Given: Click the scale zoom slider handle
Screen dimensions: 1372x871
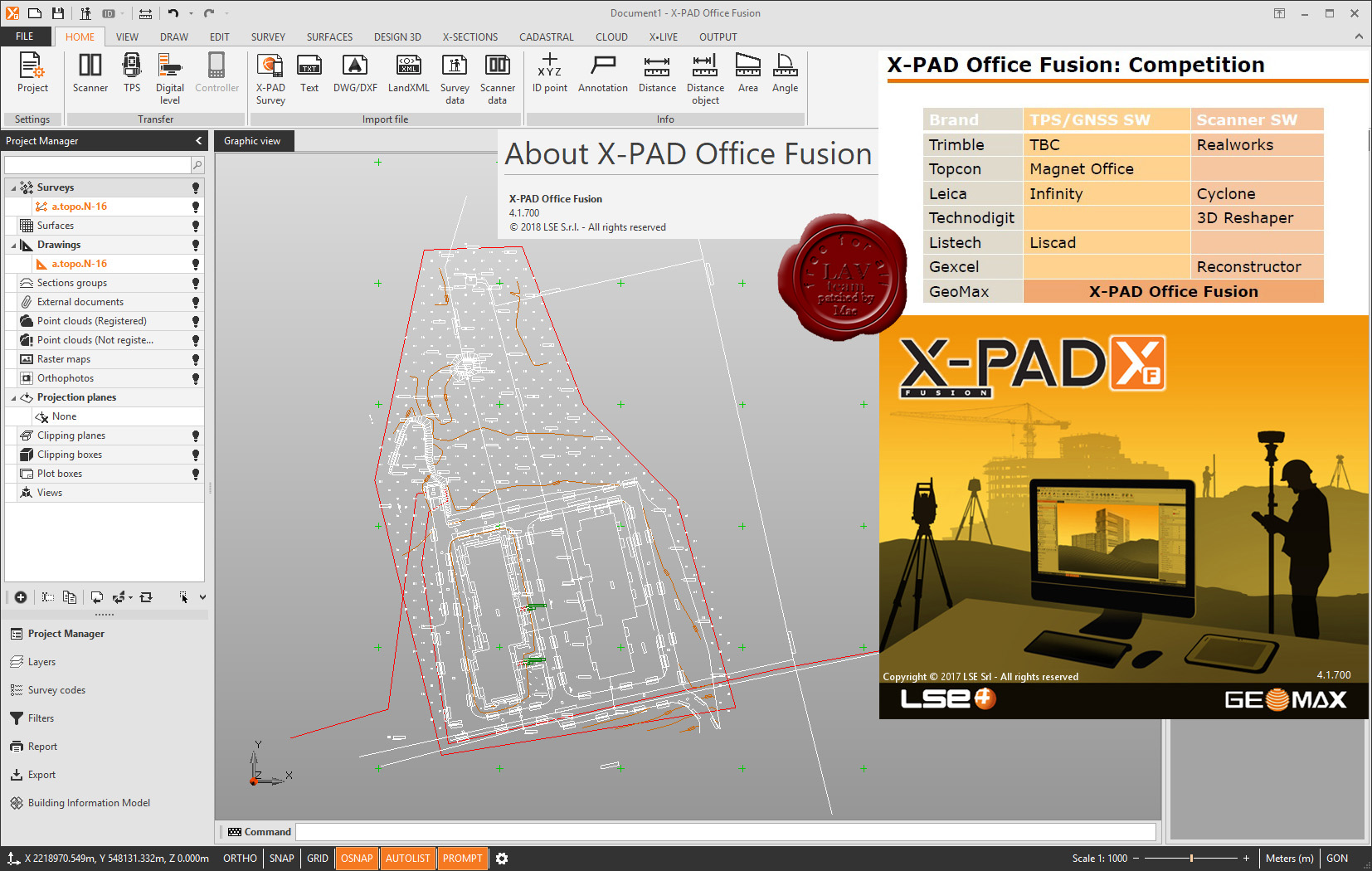Looking at the screenshot, I should [1191, 859].
